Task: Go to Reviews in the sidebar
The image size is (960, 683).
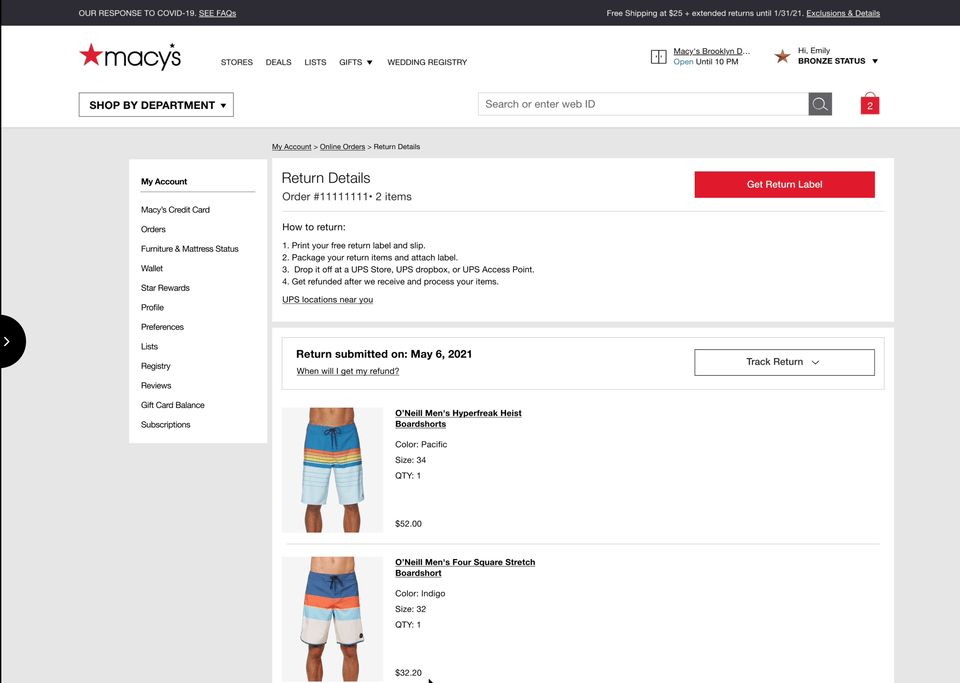Action: pyautogui.click(x=156, y=386)
